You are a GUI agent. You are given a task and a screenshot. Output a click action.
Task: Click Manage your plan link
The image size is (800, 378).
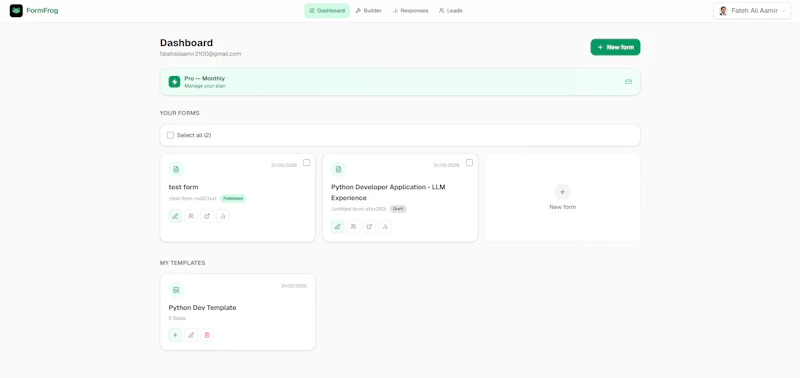point(205,86)
